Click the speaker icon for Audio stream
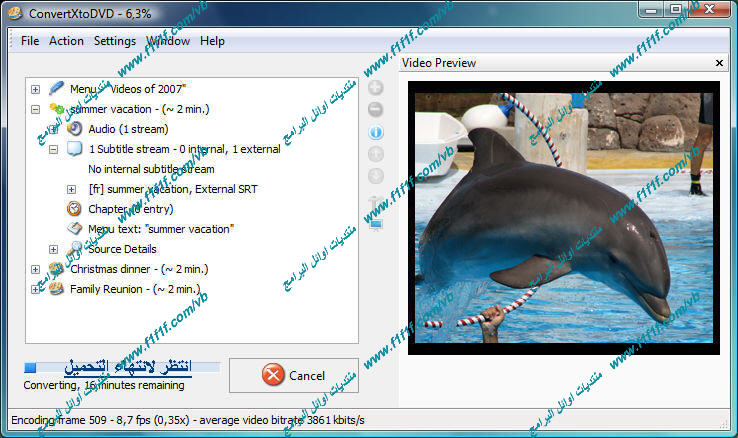738x438 pixels. coord(74,129)
